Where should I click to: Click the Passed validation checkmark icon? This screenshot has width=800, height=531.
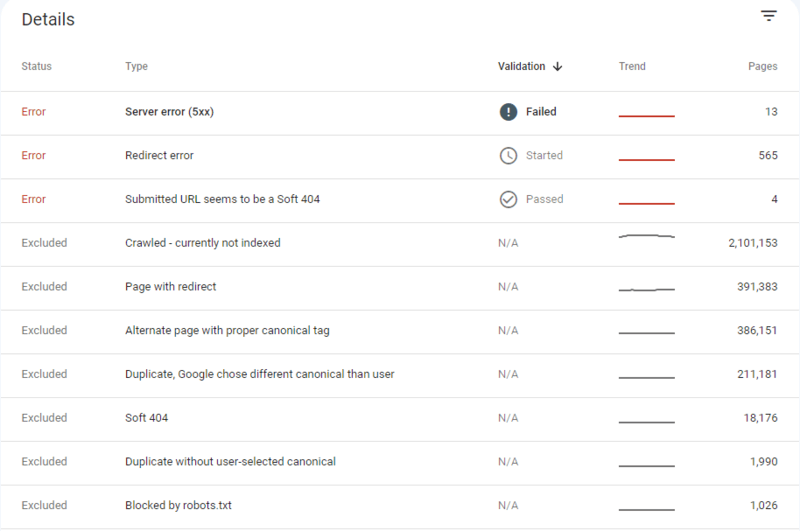pyautogui.click(x=508, y=199)
